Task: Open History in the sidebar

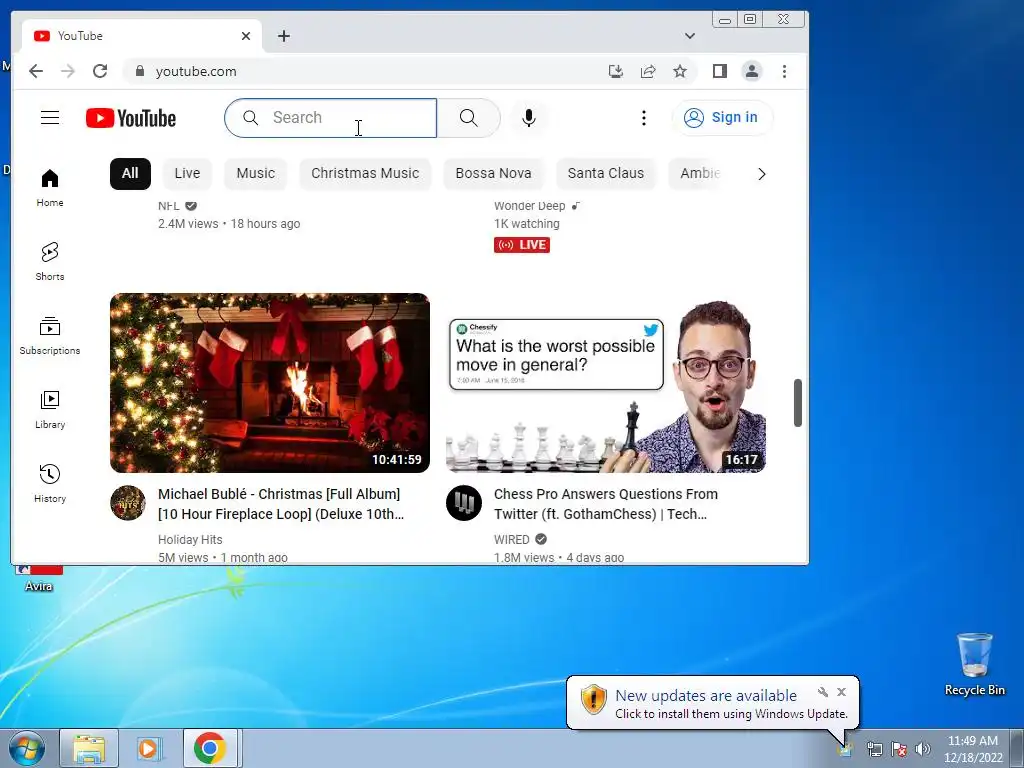Action: pos(50,483)
